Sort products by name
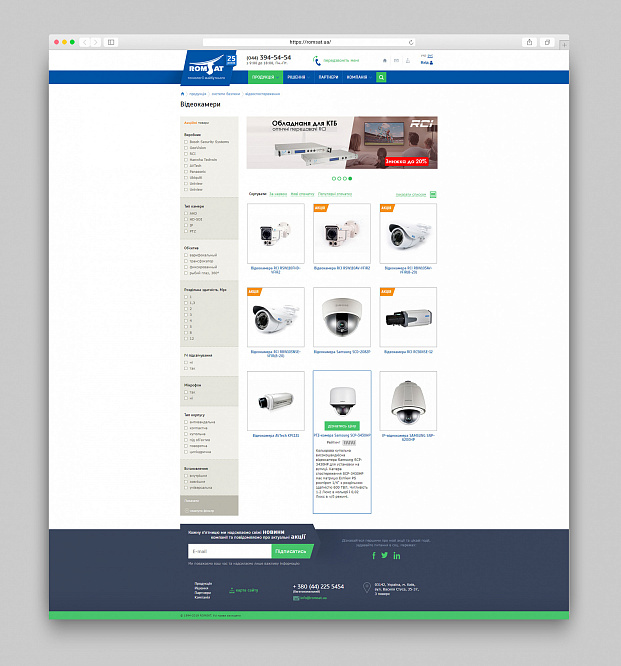This screenshot has width=621, height=666. coord(278,194)
